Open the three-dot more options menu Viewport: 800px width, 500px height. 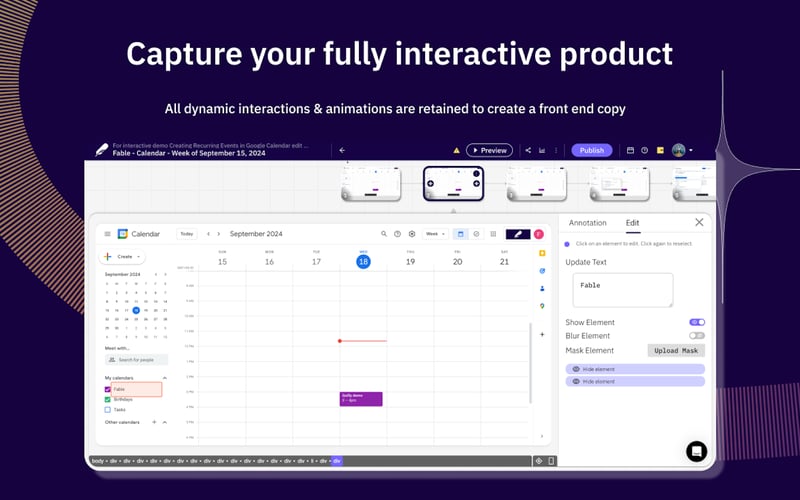tap(556, 151)
